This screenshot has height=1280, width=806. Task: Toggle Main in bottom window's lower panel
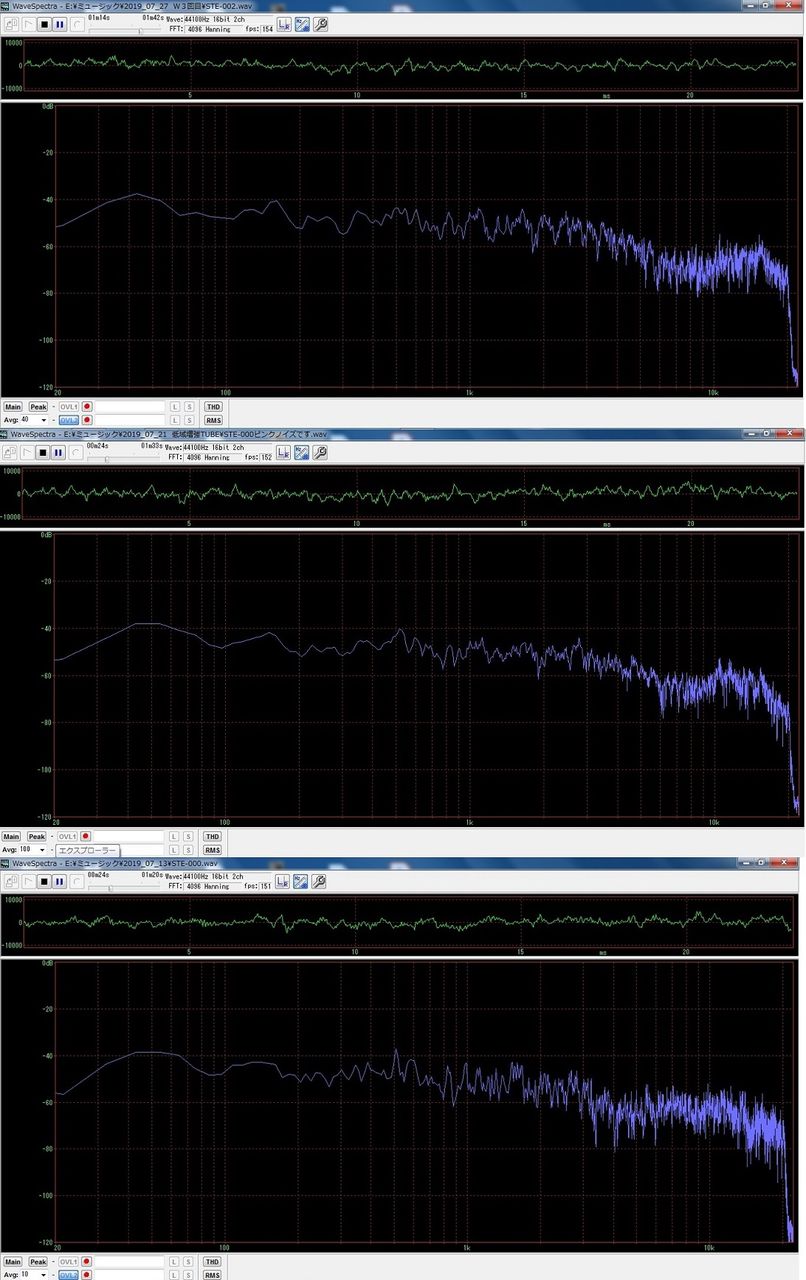tap(13, 1262)
